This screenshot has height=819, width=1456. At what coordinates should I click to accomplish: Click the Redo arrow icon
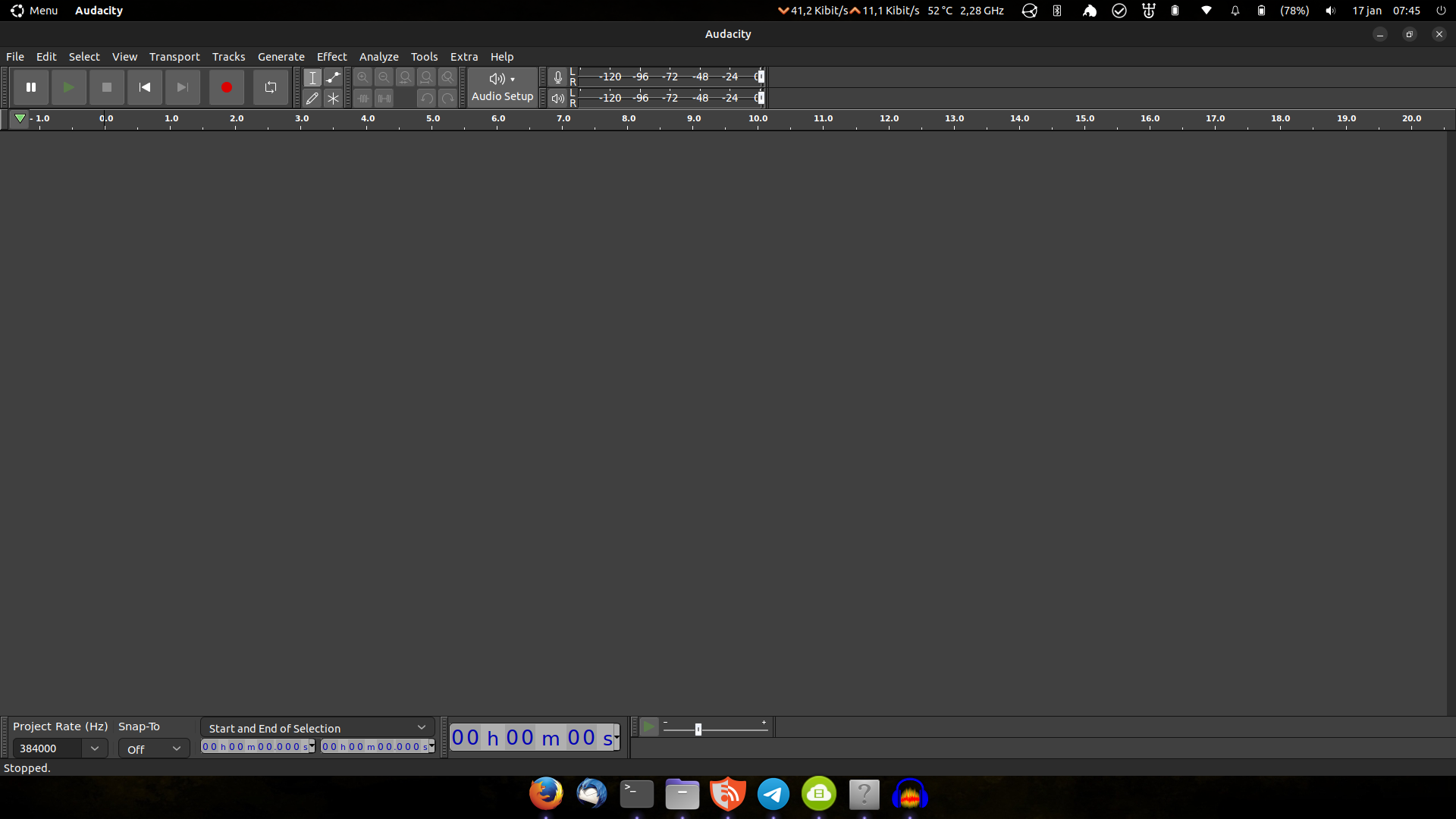[x=447, y=98]
